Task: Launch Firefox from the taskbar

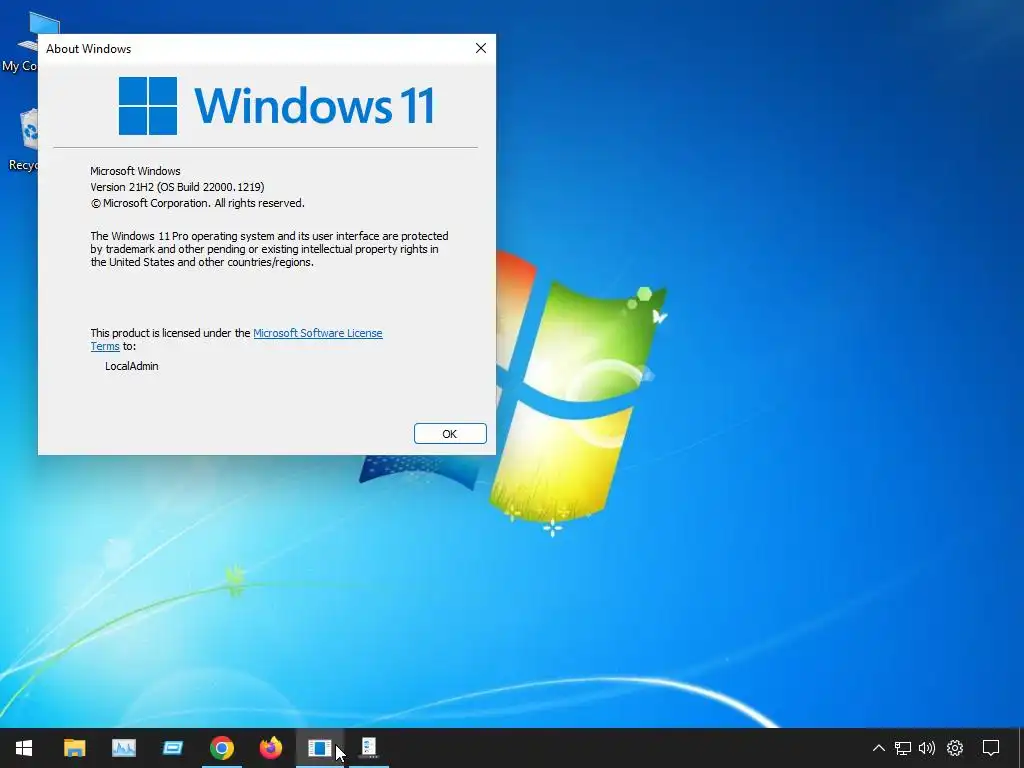Action: (x=270, y=748)
